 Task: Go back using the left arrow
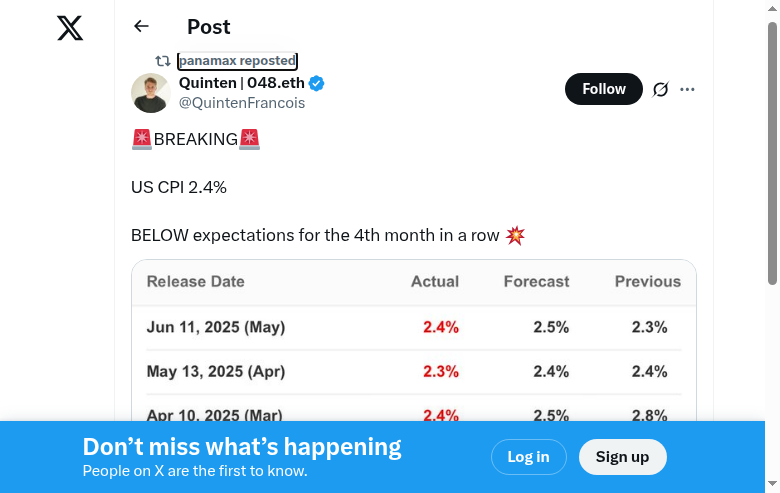[x=141, y=27]
